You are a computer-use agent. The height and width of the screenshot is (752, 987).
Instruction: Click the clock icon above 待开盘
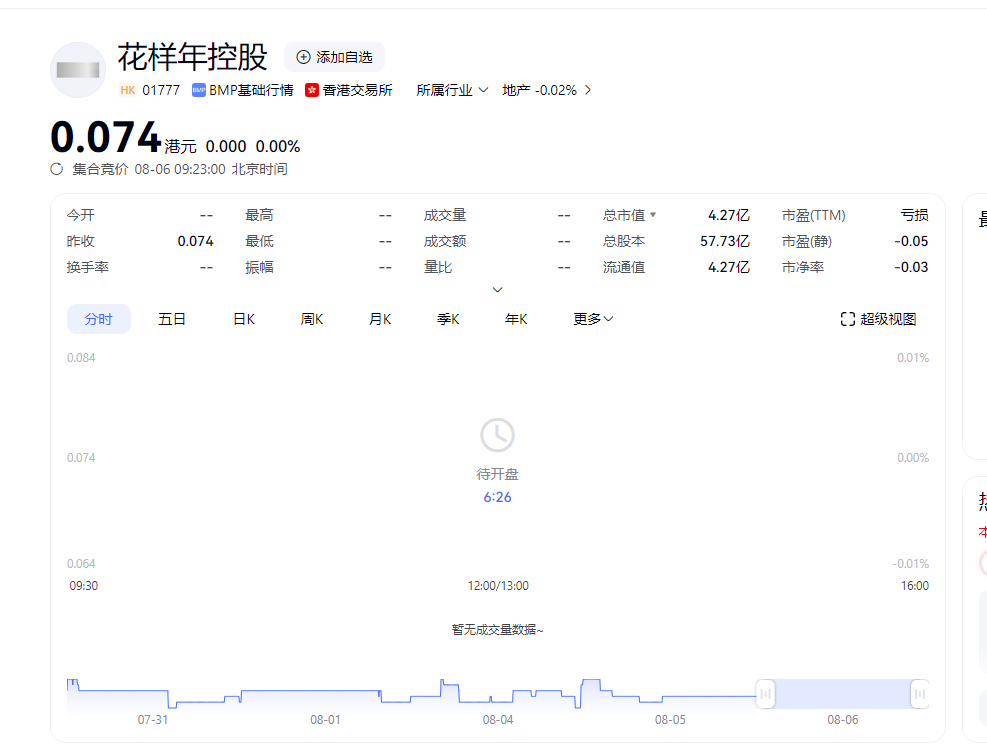tap(497, 435)
